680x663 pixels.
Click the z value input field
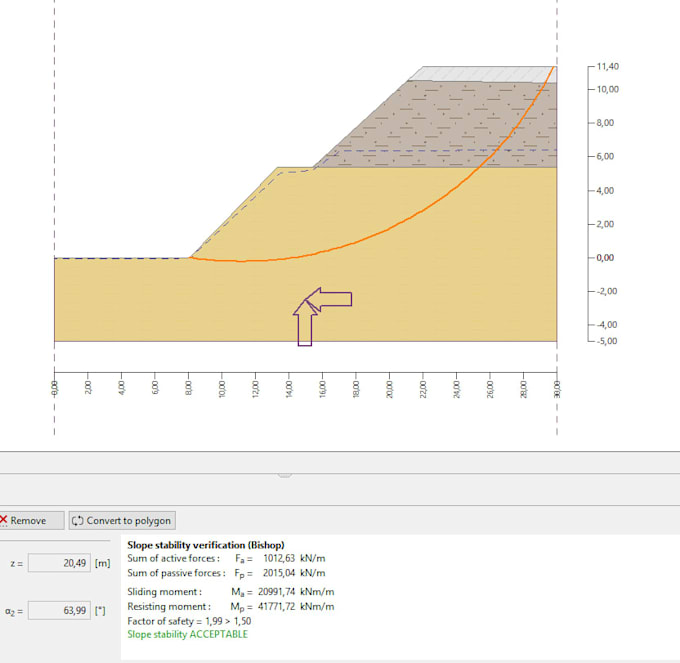pos(59,563)
